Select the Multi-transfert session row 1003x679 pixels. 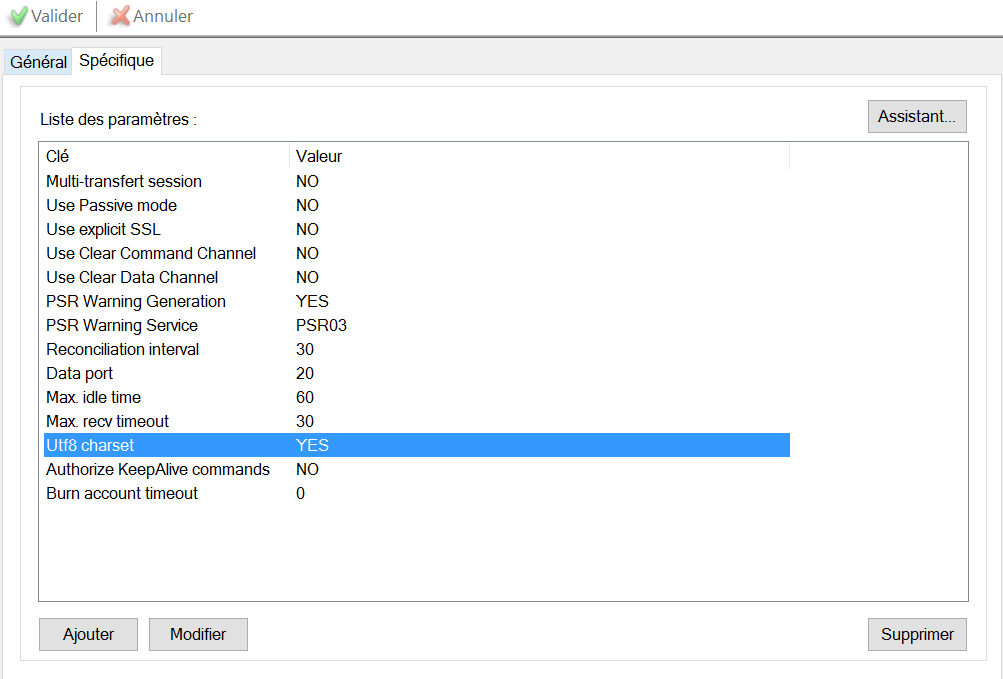point(124,182)
